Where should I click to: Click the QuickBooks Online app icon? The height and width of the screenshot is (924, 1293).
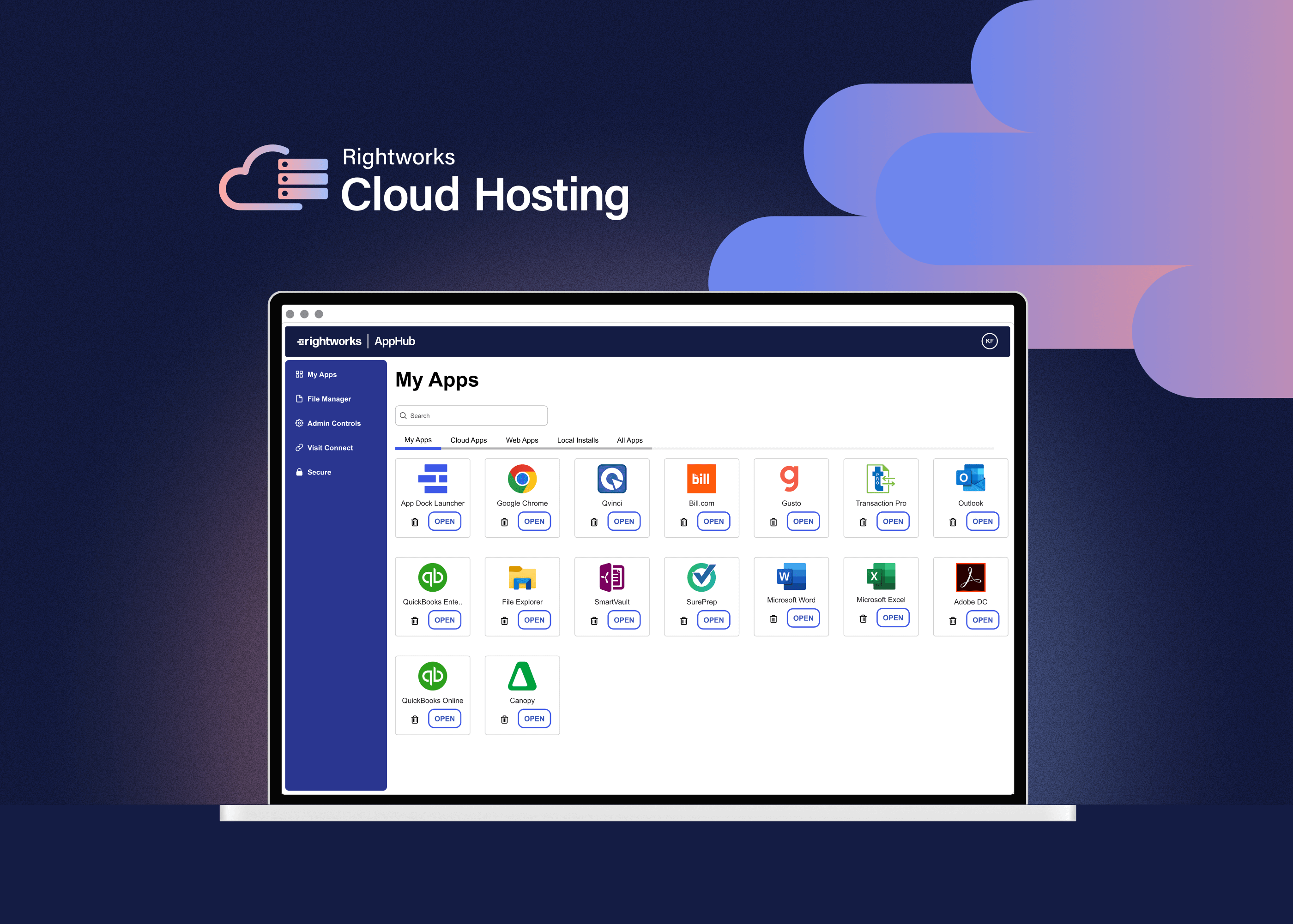[x=433, y=676]
